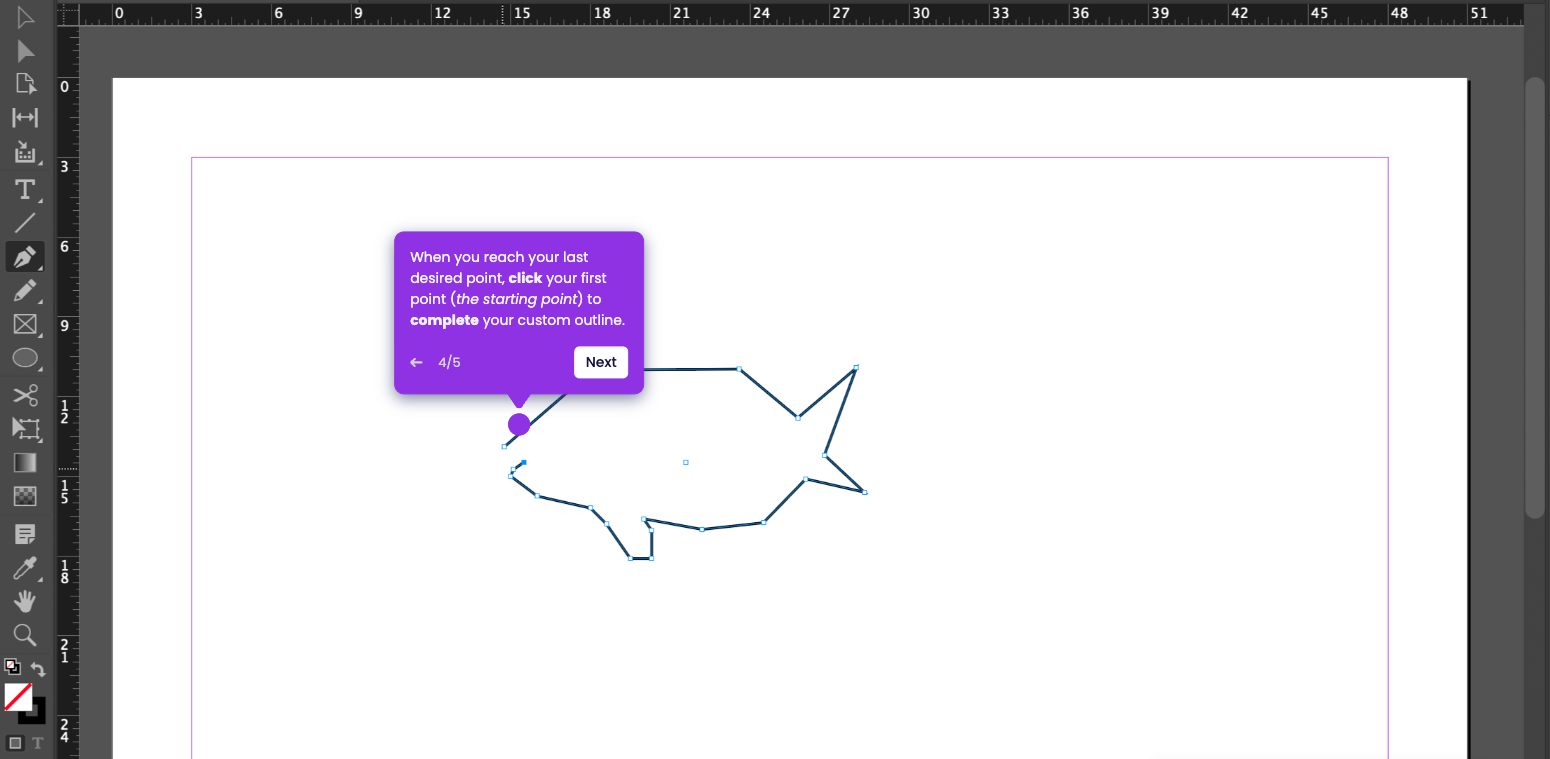Click the vertical scrollbar thumb
1550x759 pixels.
(x=1535, y=297)
